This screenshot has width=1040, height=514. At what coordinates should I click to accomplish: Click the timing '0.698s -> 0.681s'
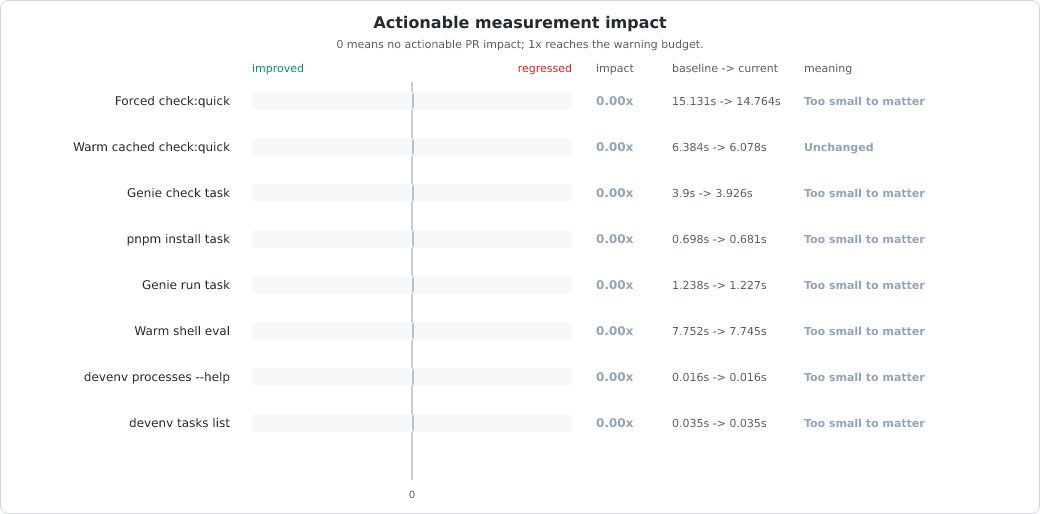pos(719,239)
